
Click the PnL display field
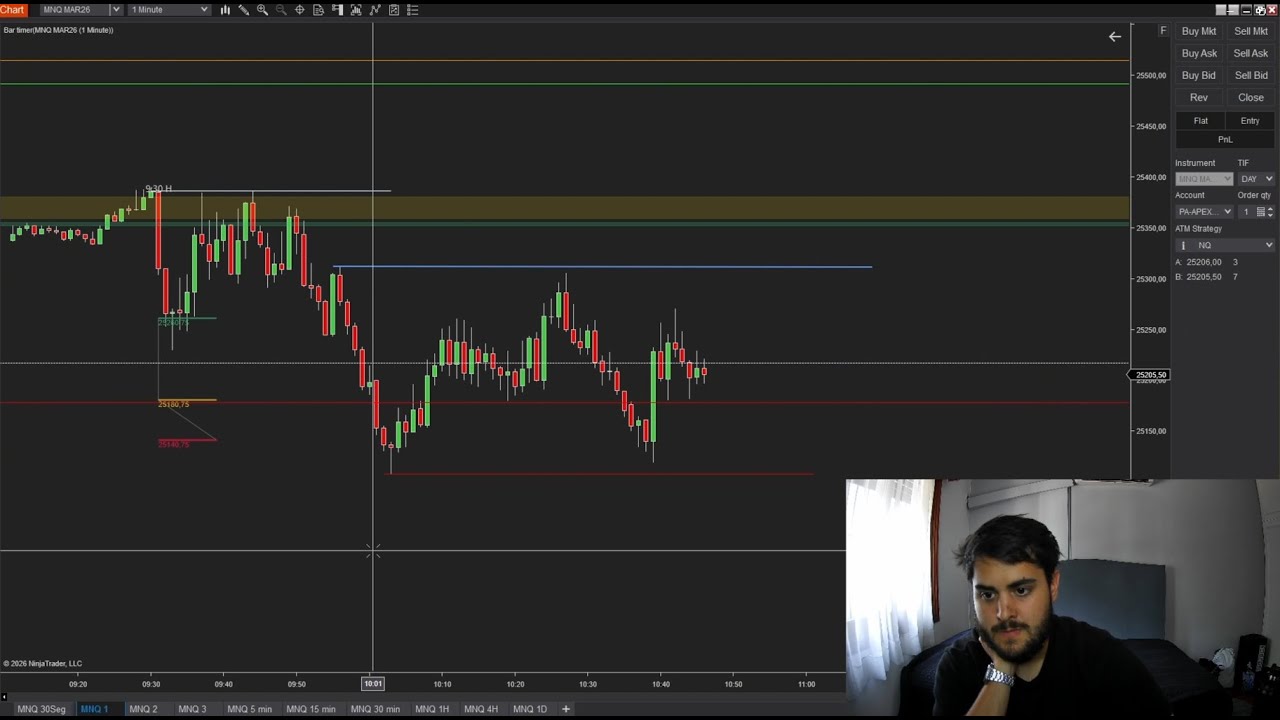point(1225,140)
